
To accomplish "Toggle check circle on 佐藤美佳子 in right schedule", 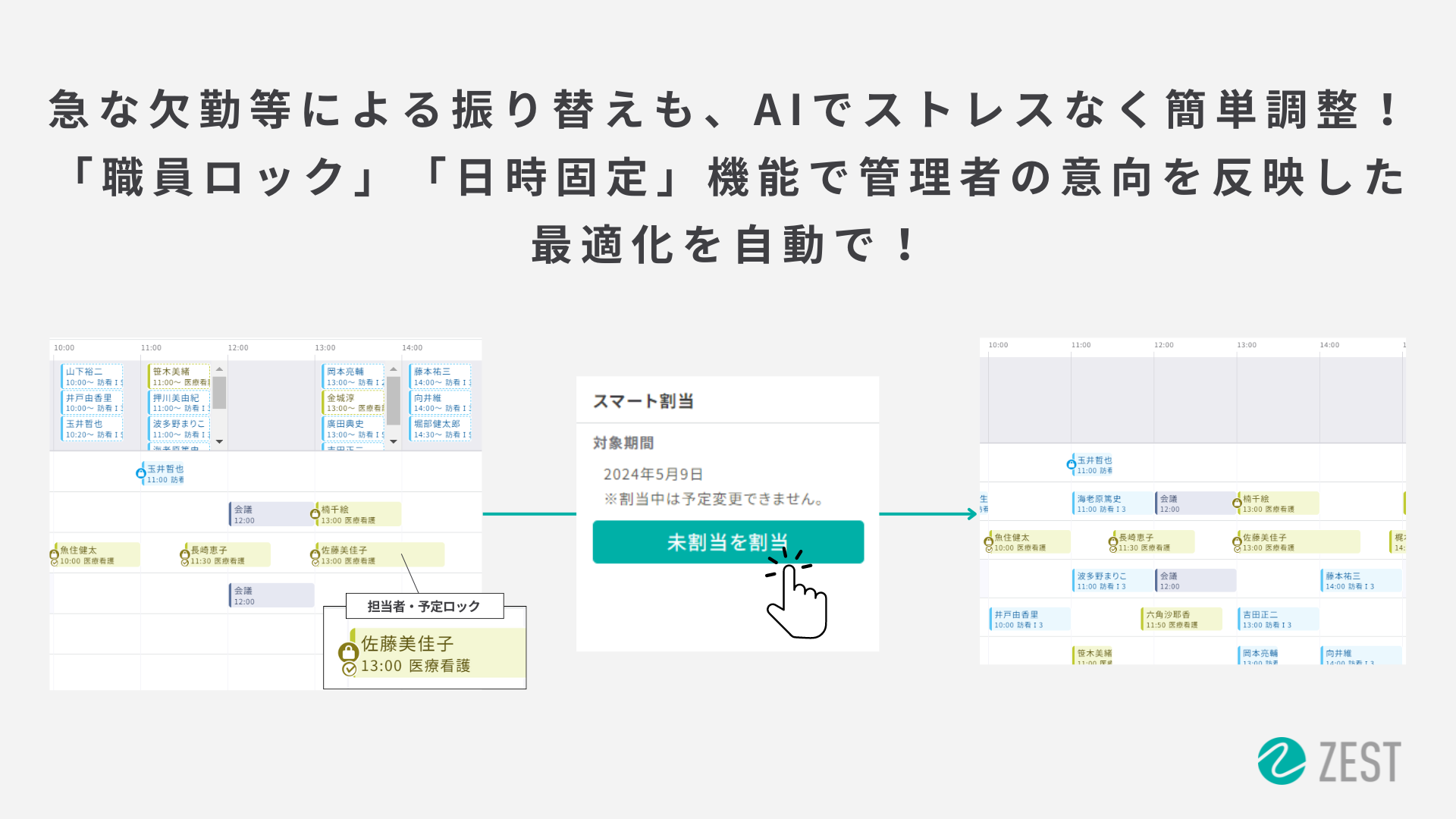I will tap(1238, 548).
